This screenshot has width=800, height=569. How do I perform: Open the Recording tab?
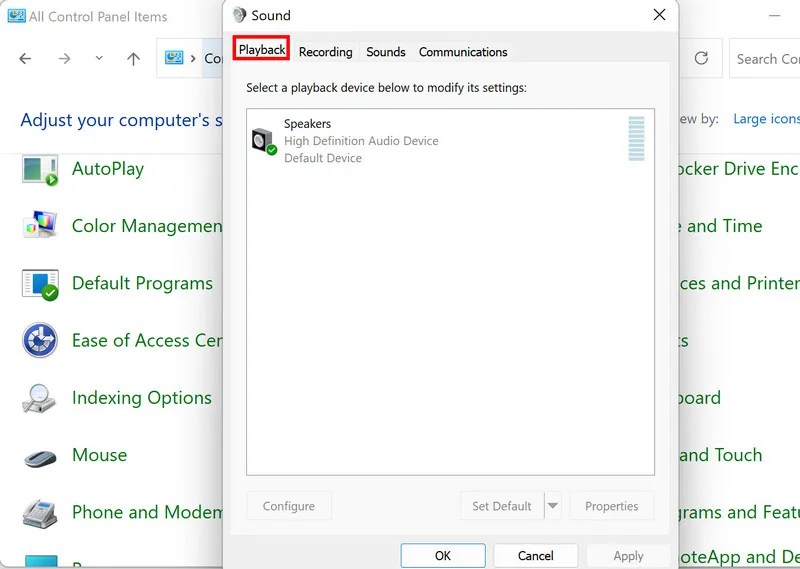pyautogui.click(x=326, y=52)
